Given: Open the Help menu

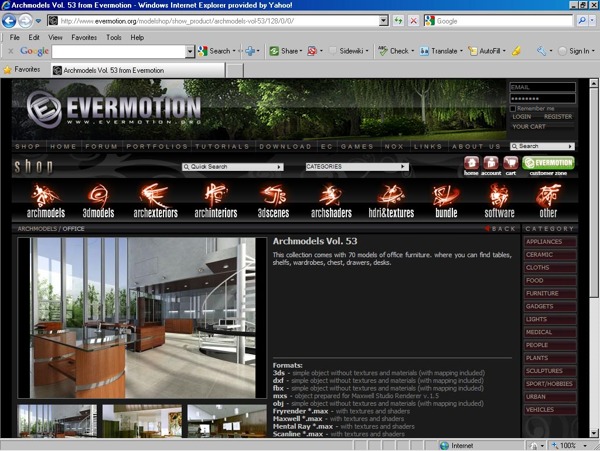Looking at the screenshot, I should tap(137, 37).
